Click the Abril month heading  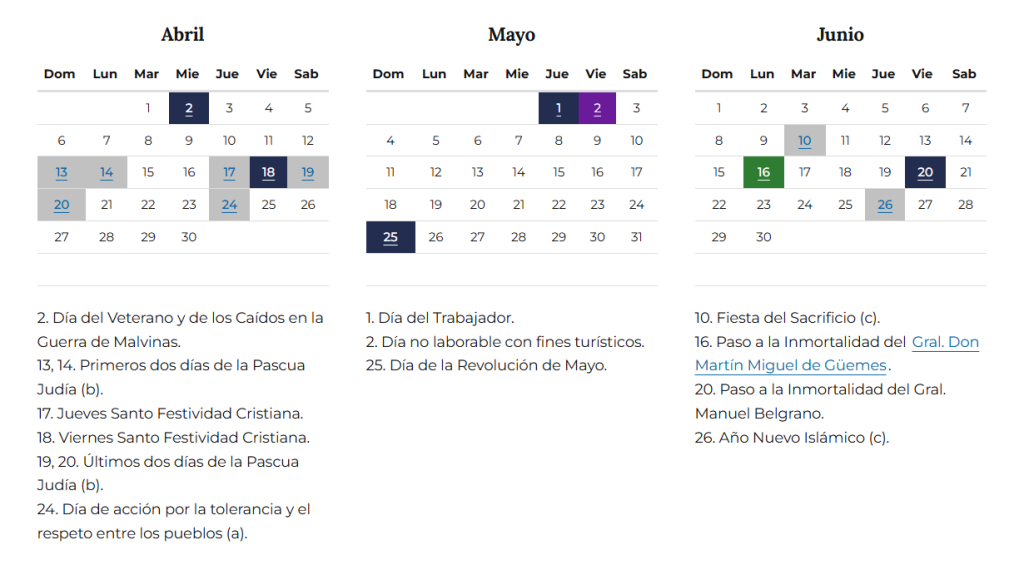point(182,35)
